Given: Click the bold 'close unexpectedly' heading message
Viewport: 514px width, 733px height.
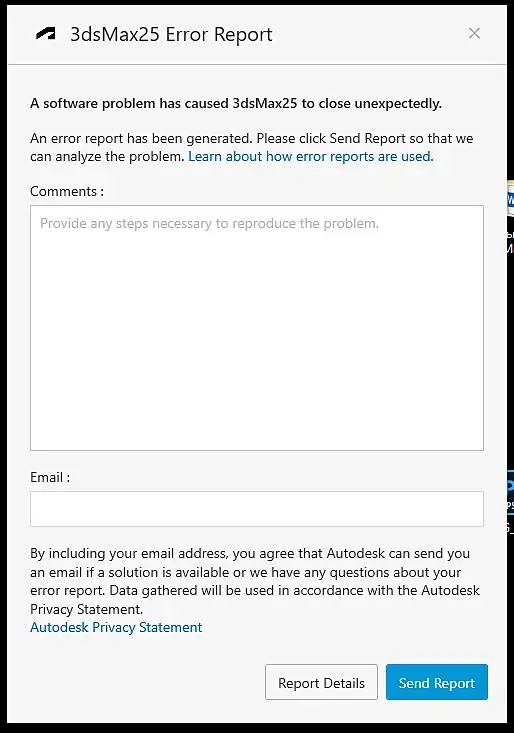Looking at the screenshot, I should point(236,103).
